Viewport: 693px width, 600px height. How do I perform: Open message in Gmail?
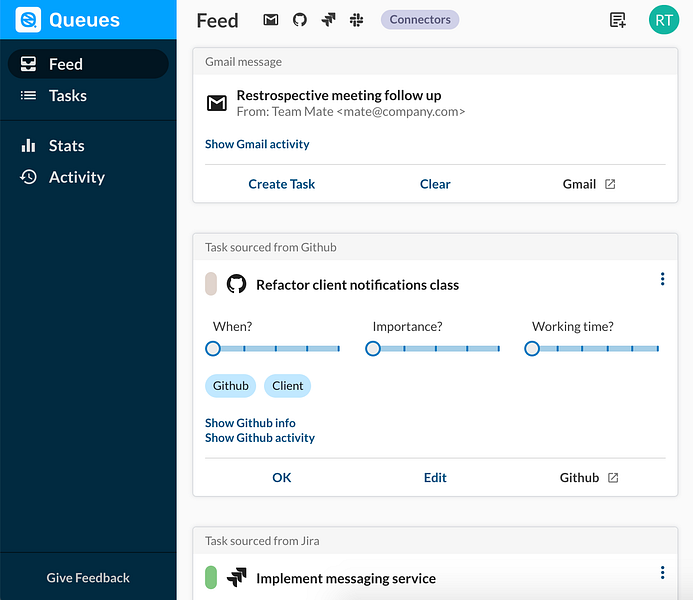coord(589,184)
